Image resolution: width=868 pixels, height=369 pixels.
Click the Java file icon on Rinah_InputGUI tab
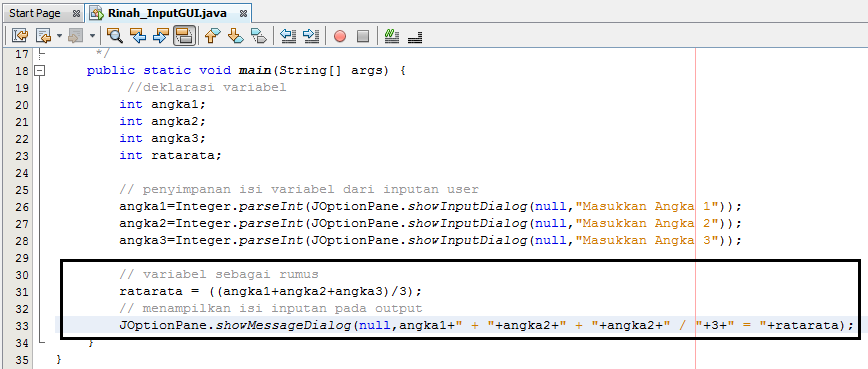coord(97,13)
